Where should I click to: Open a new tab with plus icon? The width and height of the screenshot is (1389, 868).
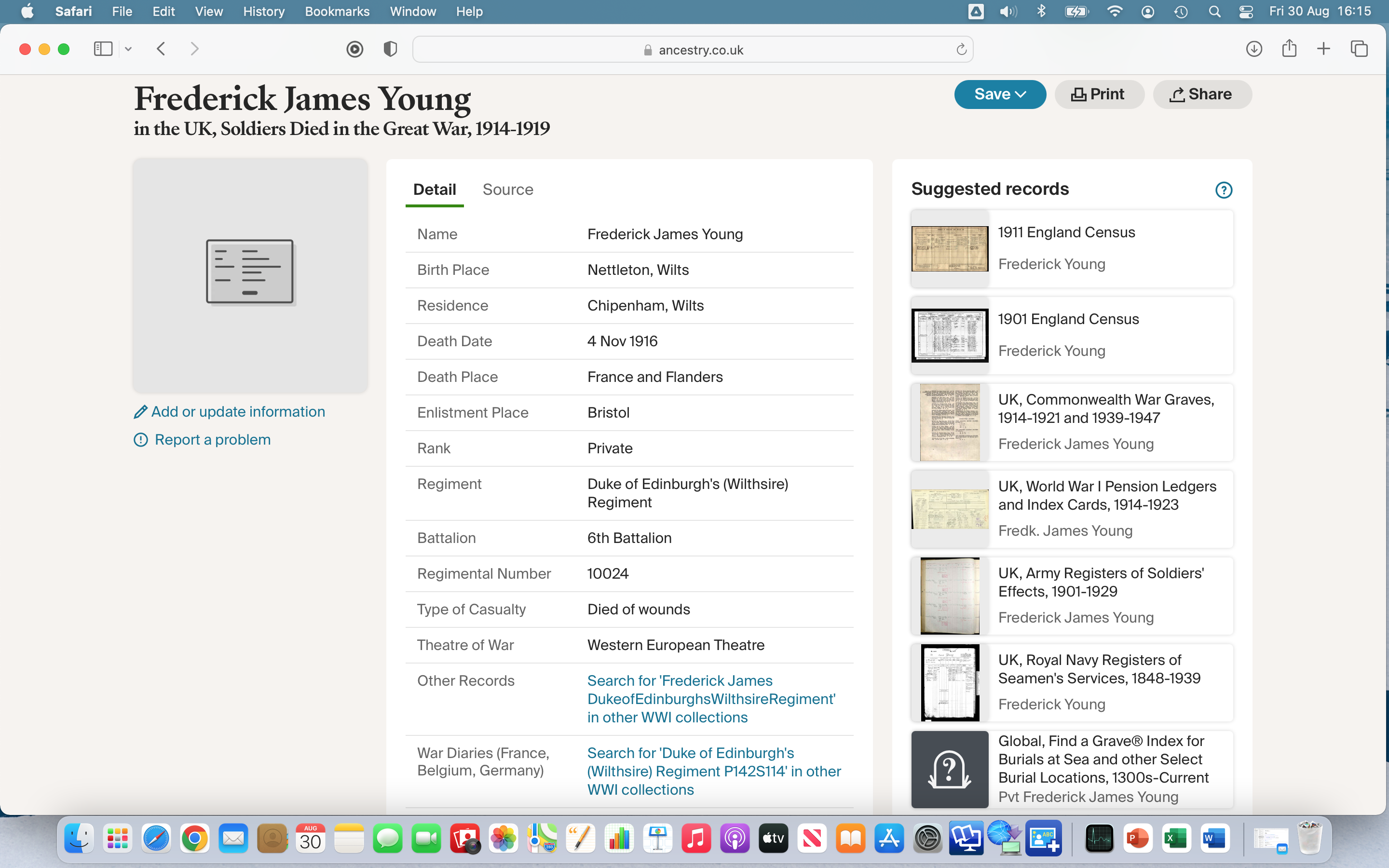pyautogui.click(x=1323, y=49)
